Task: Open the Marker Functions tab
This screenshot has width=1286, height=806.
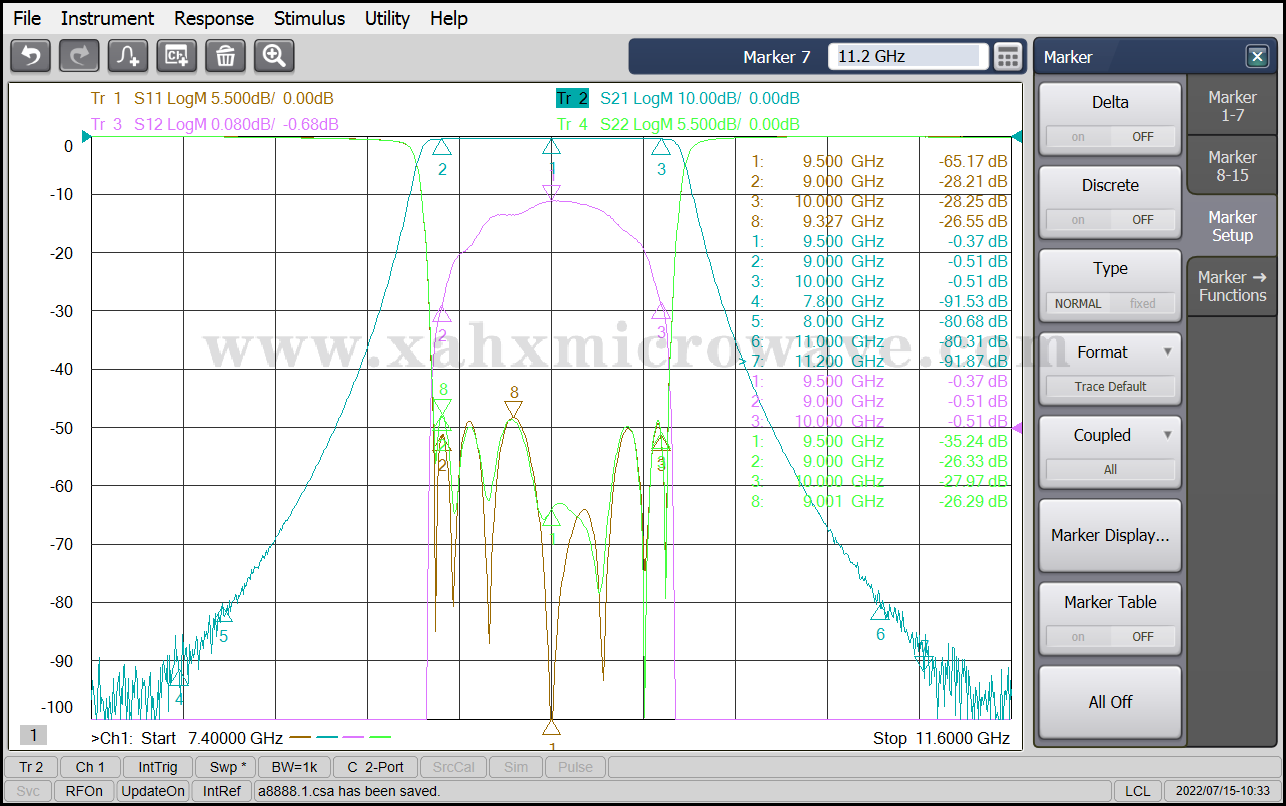Action: pyautogui.click(x=1232, y=286)
